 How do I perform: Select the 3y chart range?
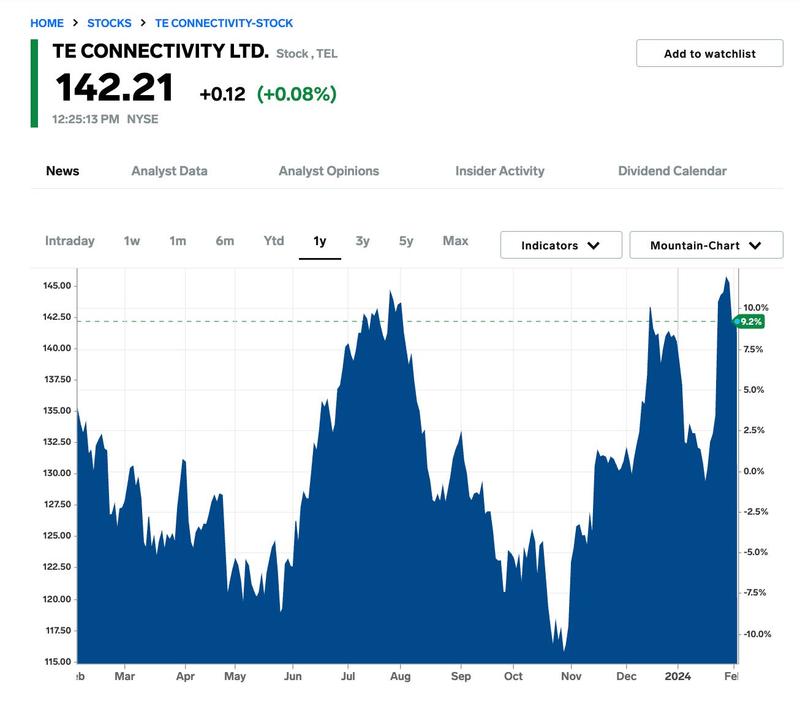362,241
